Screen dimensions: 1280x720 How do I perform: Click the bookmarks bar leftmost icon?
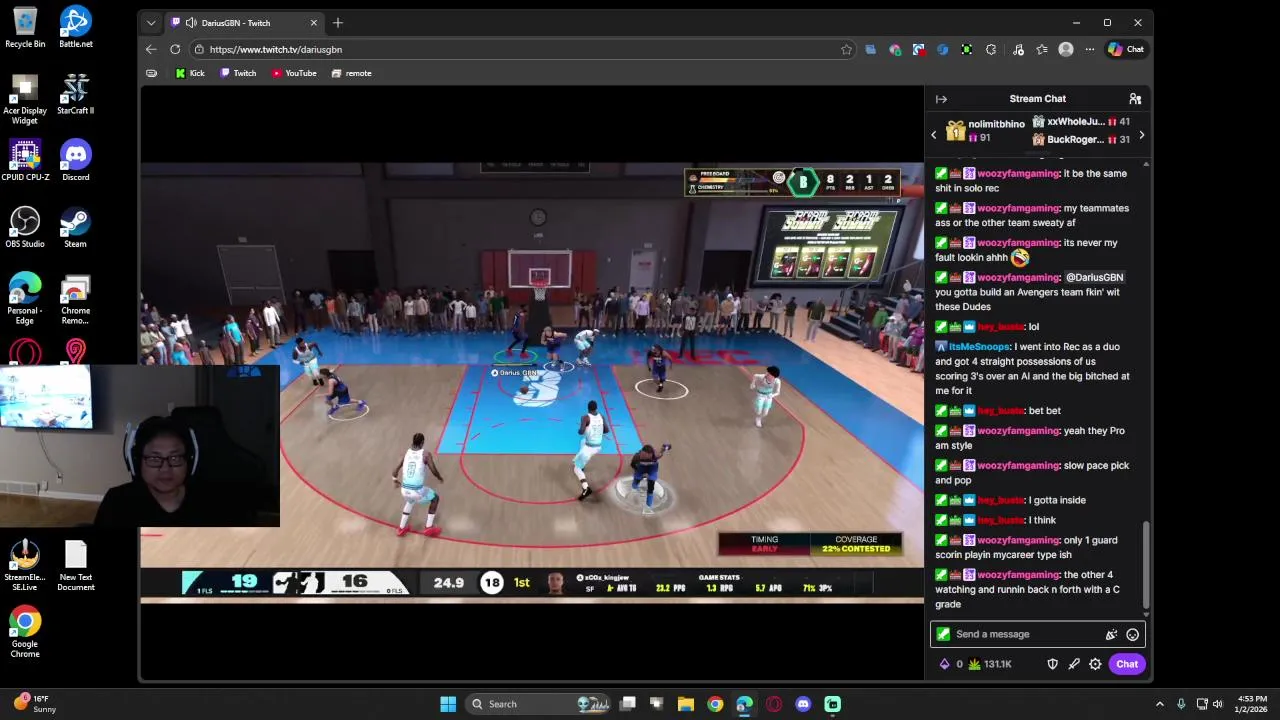coord(151,73)
